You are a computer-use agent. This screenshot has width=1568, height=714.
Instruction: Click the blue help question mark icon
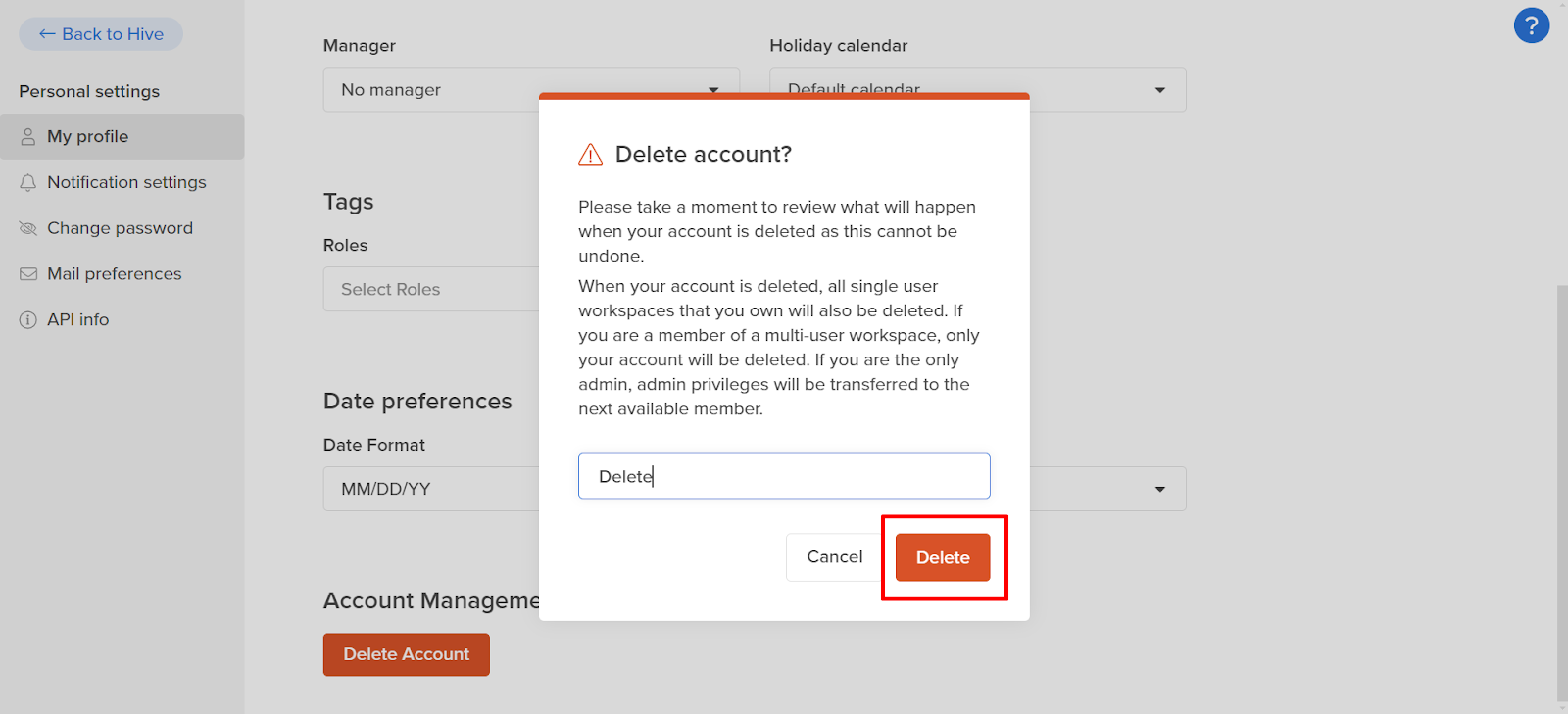coord(1531,25)
